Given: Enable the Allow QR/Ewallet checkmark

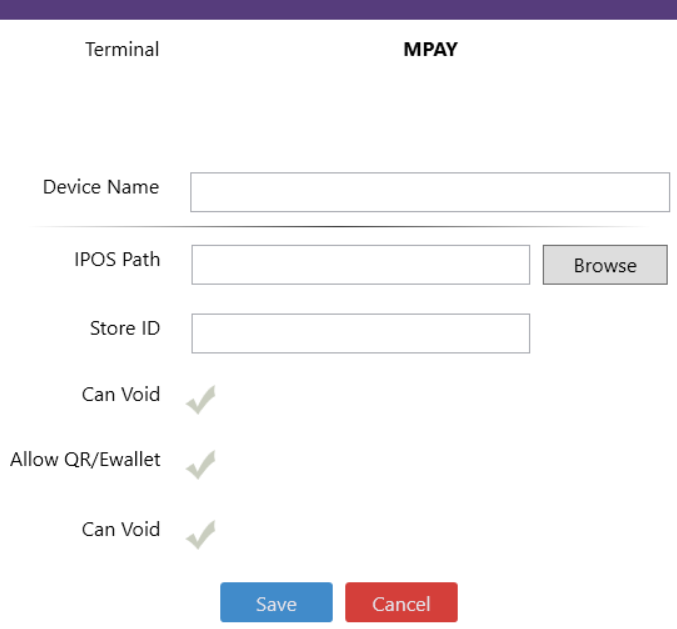Looking at the screenshot, I should click(201, 464).
